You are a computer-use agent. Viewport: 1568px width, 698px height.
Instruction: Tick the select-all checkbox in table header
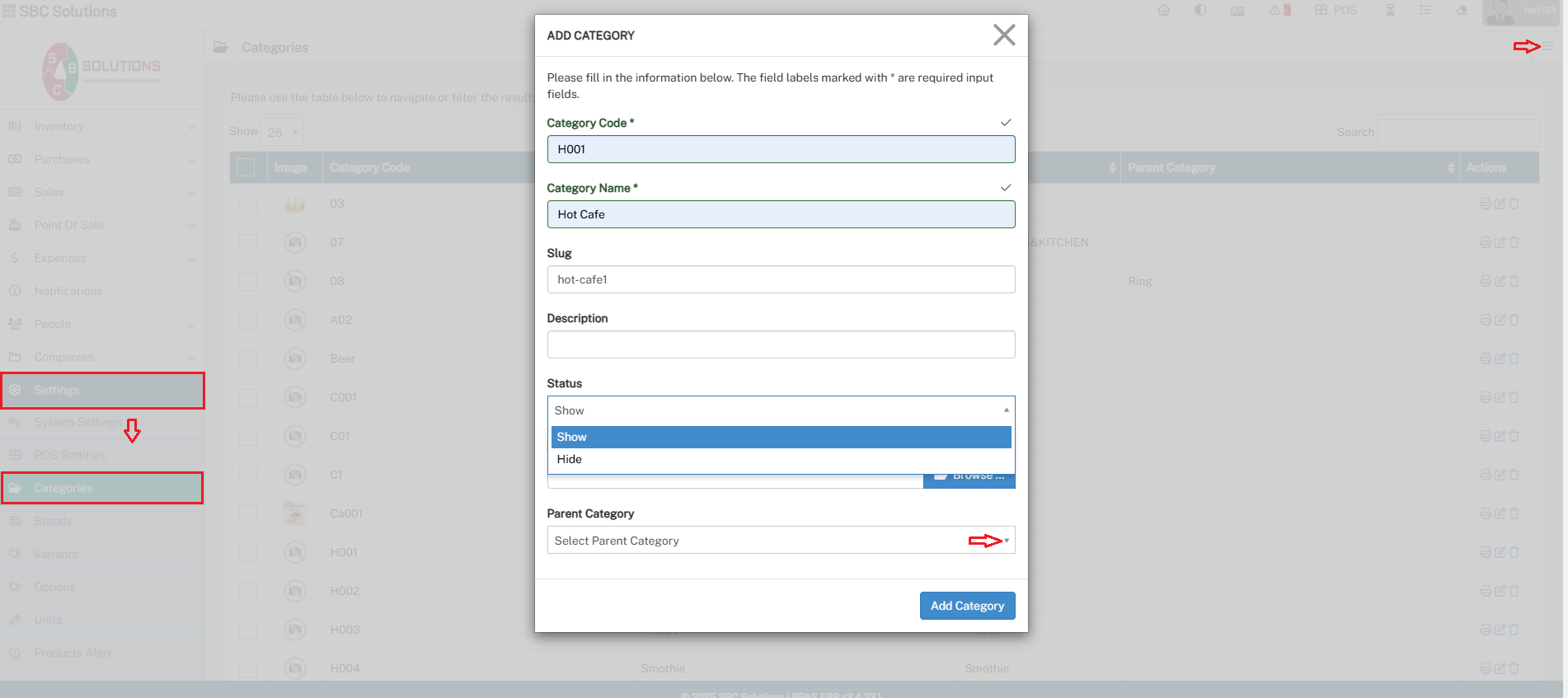click(246, 167)
